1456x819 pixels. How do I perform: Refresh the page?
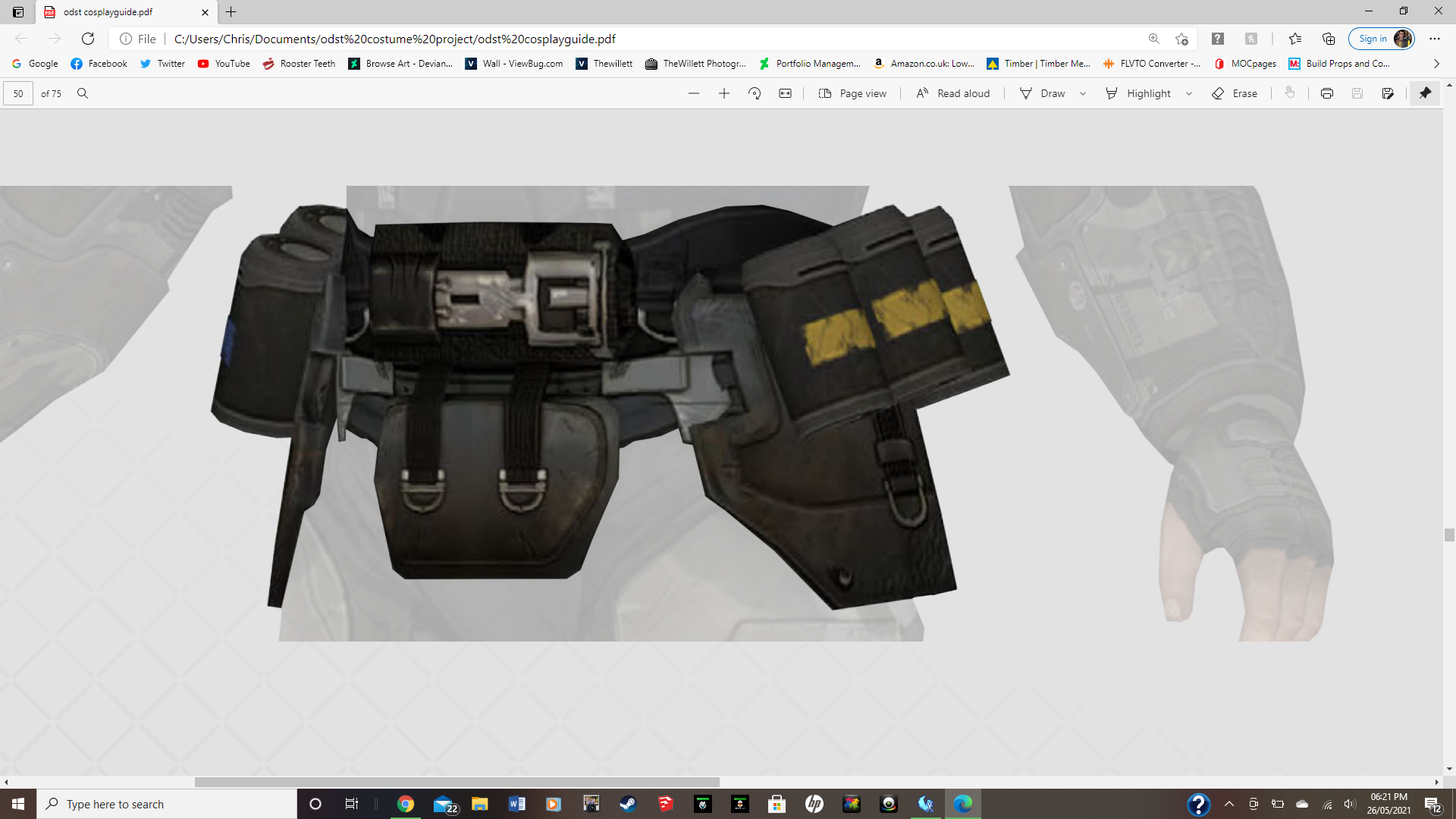tap(88, 39)
